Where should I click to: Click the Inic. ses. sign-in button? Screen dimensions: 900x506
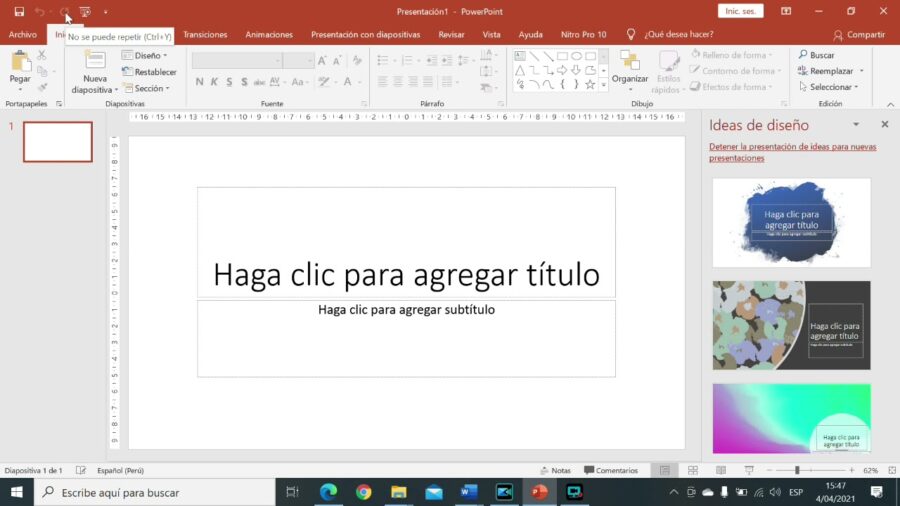[740, 11]
